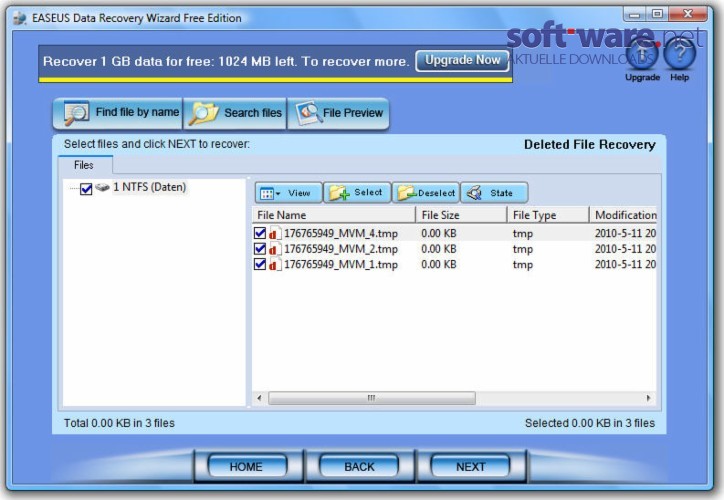Click the horizontal scrollbar thumb
Viewport: 724px width, 500px height.
click(372, 398)
